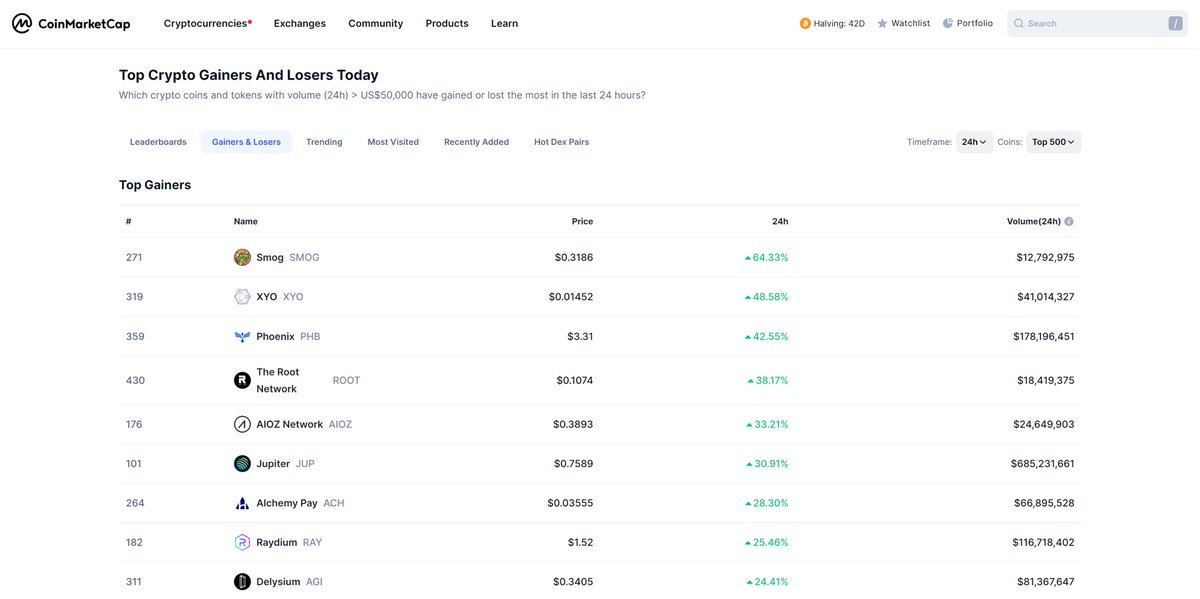This screenshot has width=1200, height=599.
Task: Click the Phoenix coin logo
Action: 242,337
